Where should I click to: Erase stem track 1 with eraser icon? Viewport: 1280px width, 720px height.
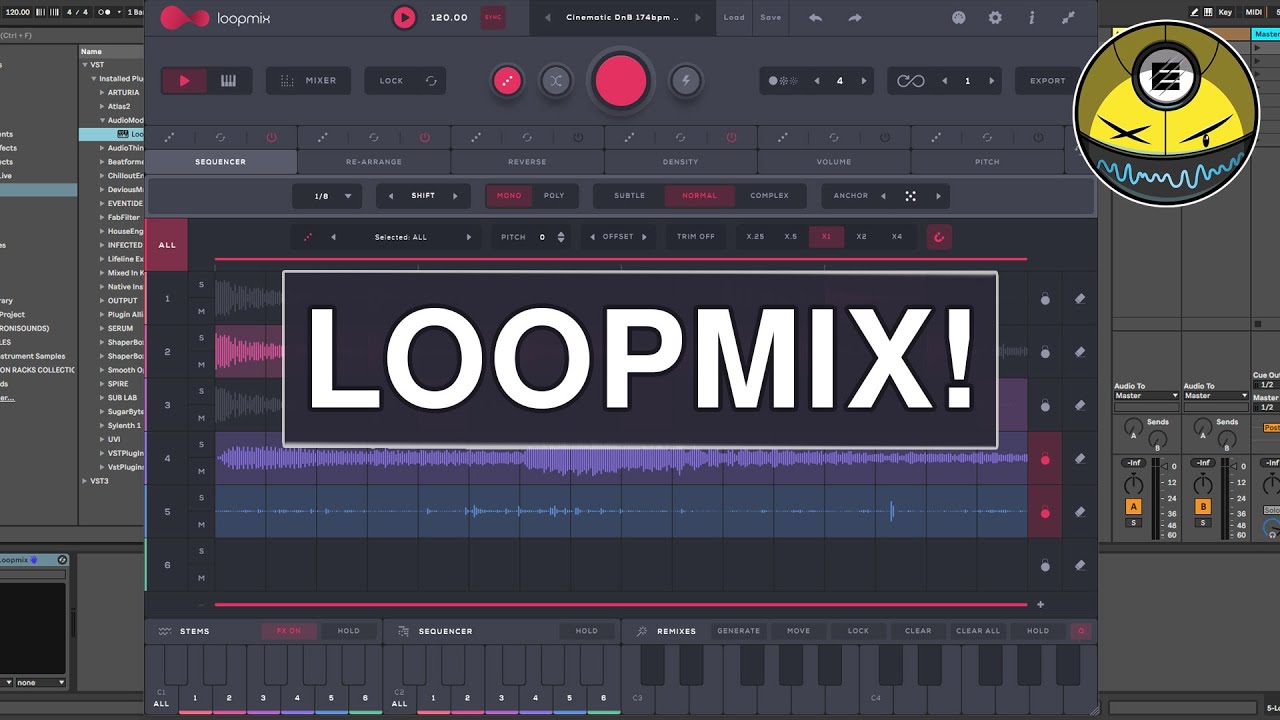(x=1080, y=299)
